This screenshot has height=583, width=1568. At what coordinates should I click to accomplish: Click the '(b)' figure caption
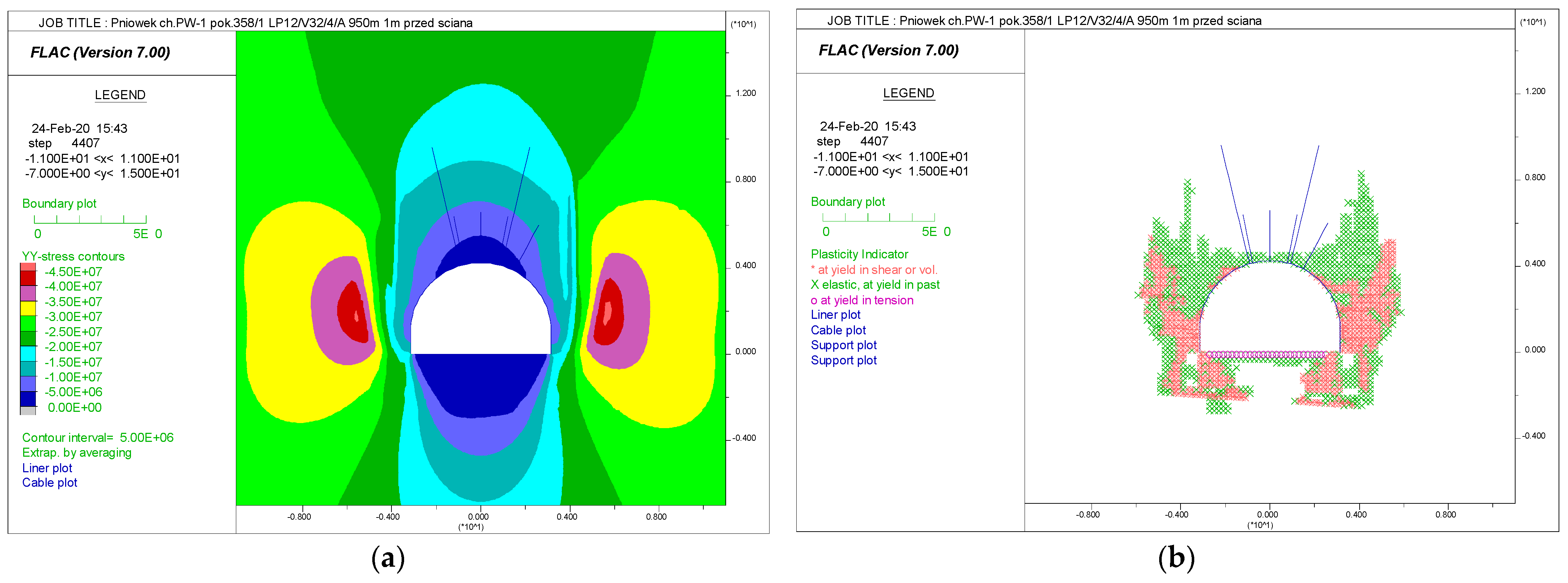click(x=1177, y=557)
